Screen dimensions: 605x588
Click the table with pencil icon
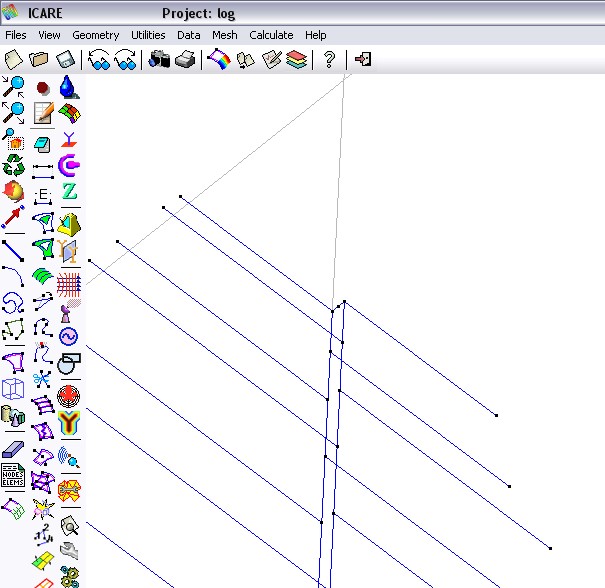43,113
